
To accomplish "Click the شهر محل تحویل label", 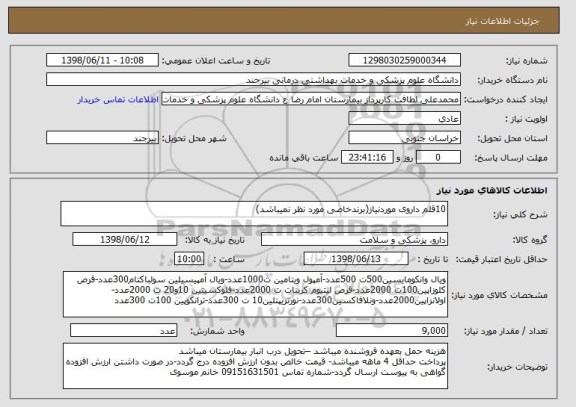I will [x=194, y=138].
